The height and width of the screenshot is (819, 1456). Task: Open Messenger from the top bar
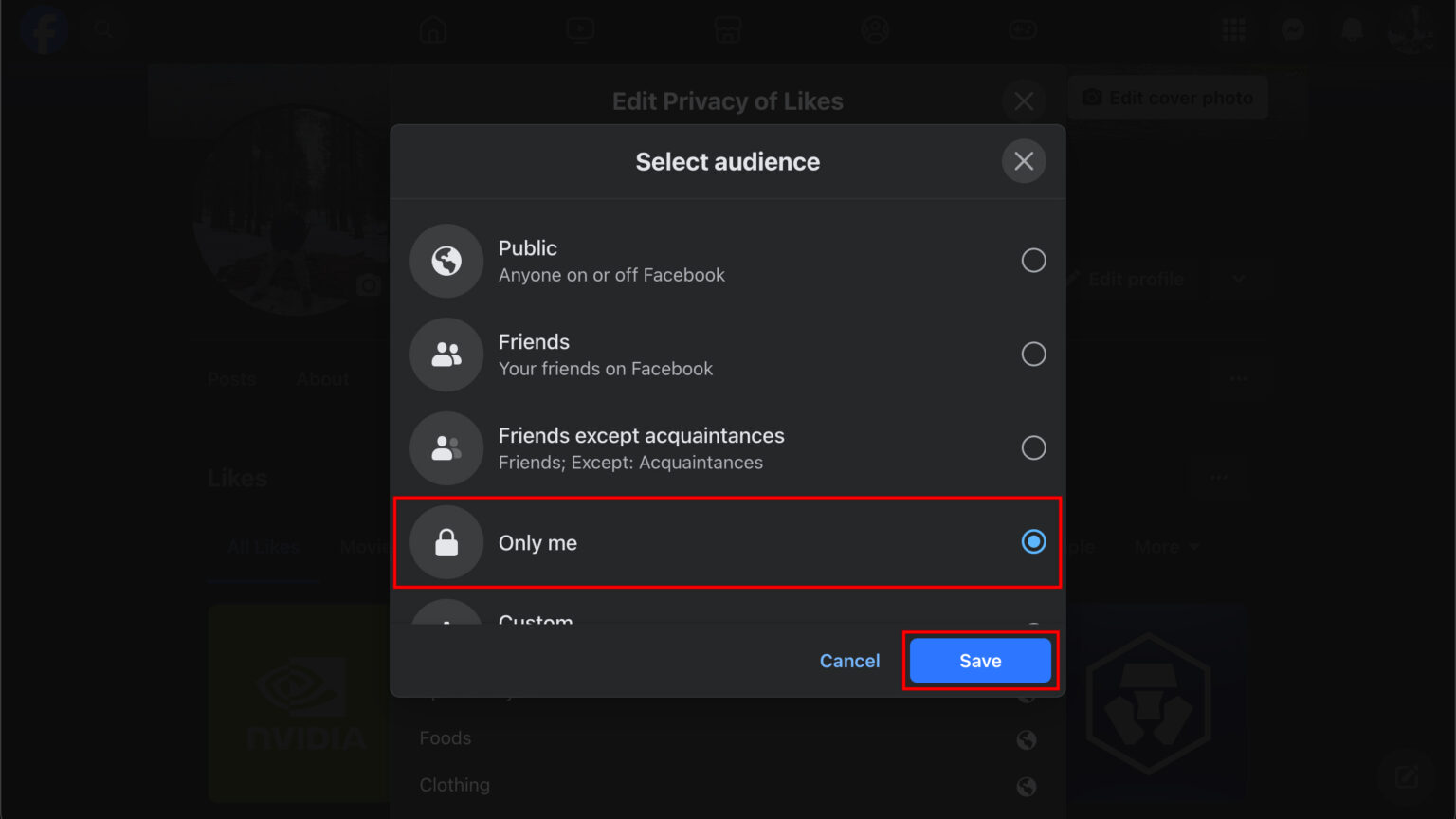pos(1292,29)
